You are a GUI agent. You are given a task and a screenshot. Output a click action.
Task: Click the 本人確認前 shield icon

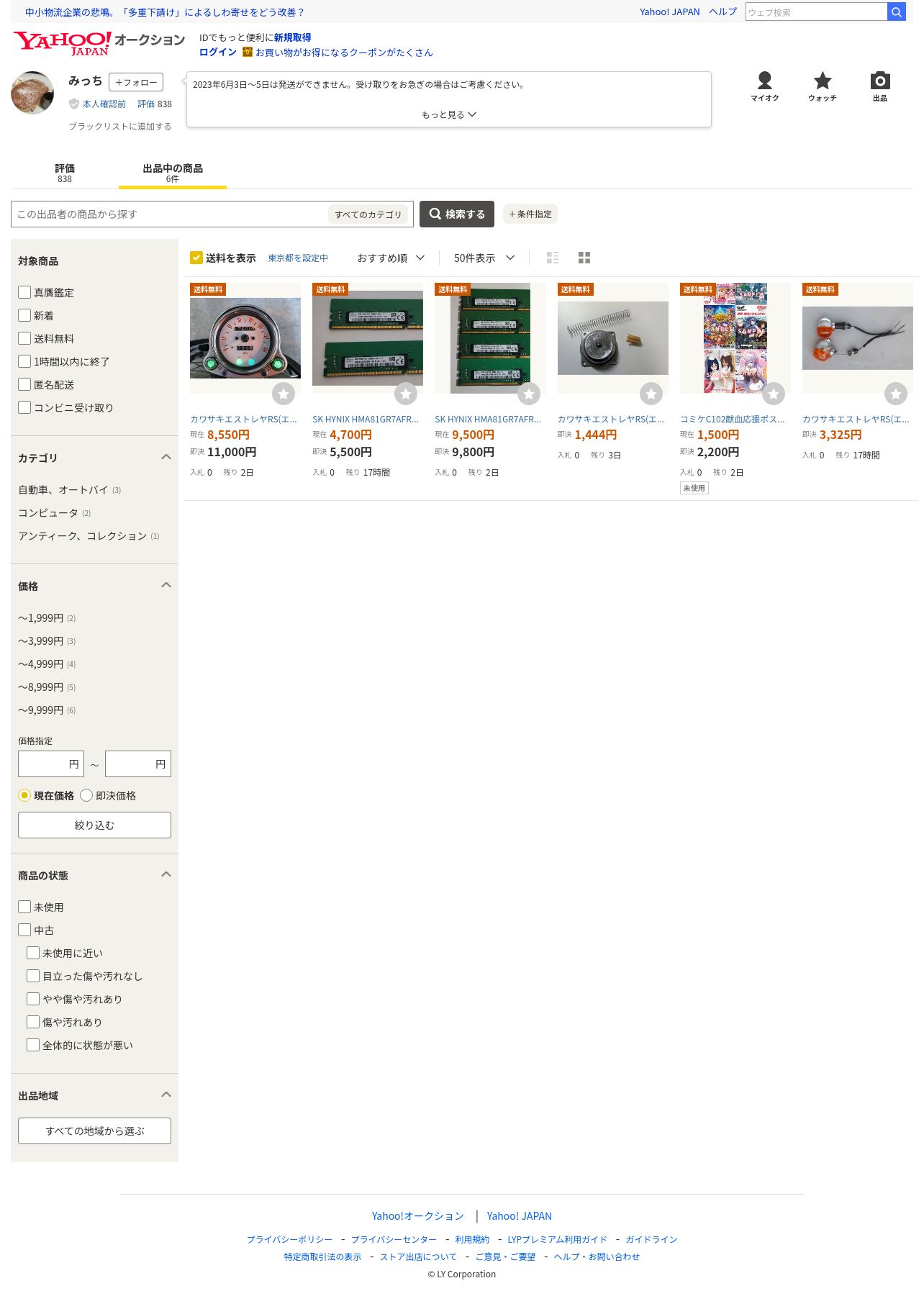click(x=73, y=104)
